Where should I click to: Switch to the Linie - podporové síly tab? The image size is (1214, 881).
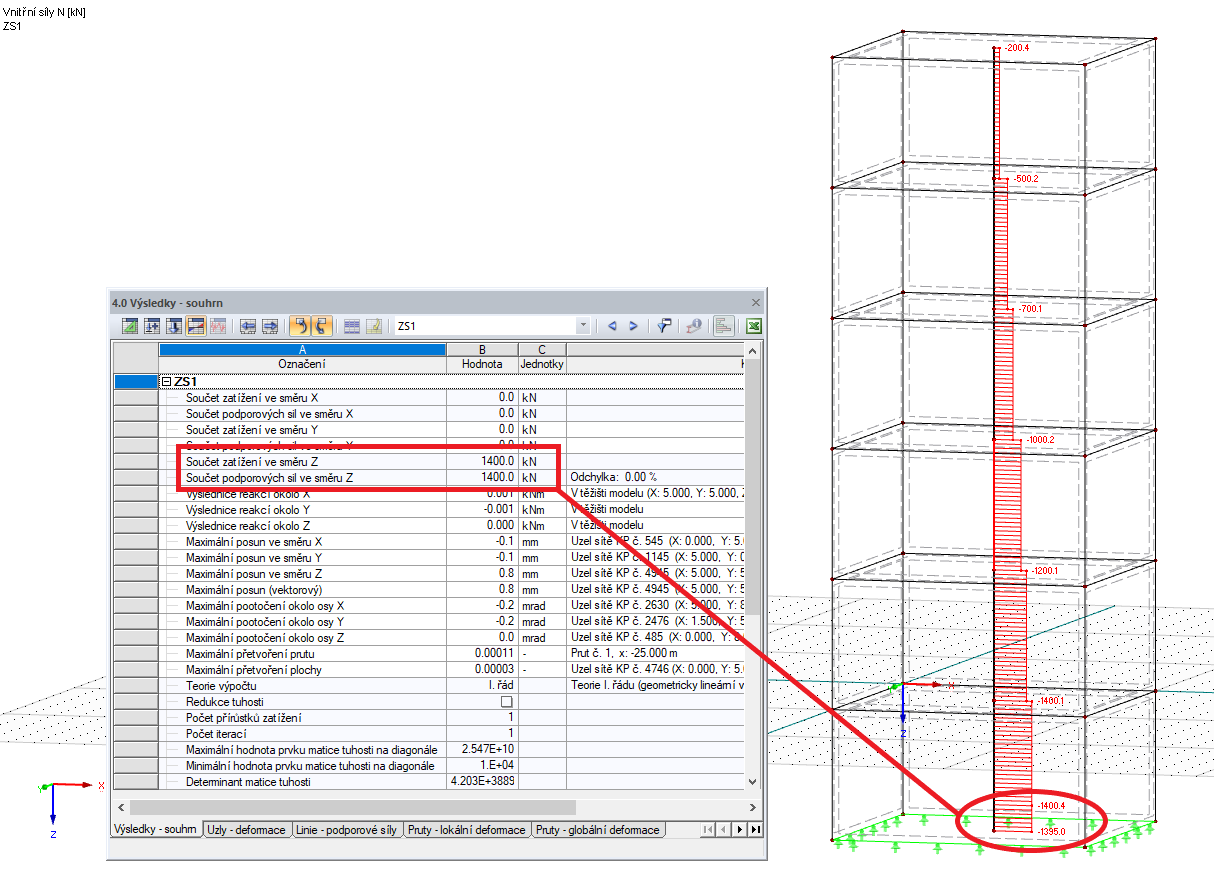pyautogui.click(x=347, y=830)
